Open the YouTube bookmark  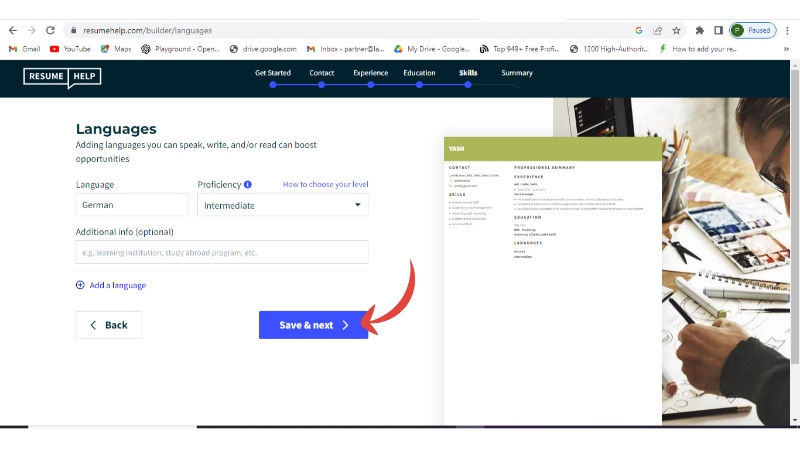tap(70, 48)
